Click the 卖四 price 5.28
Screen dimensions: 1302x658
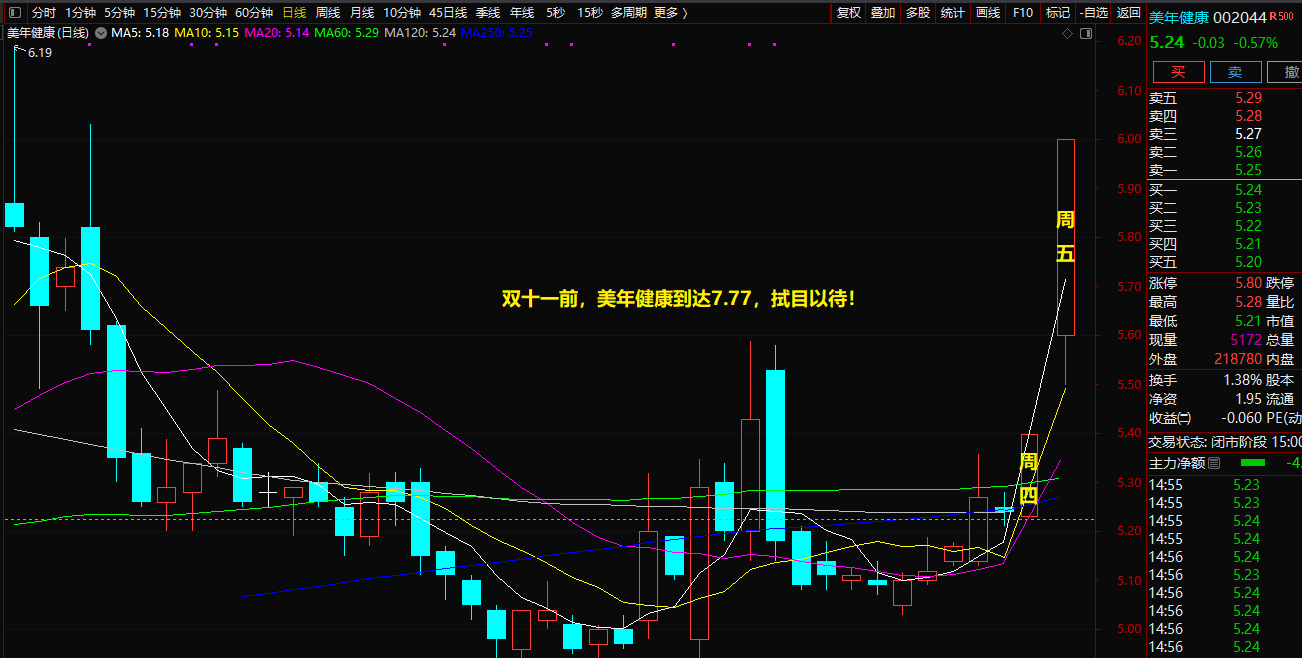(1248, 116)
